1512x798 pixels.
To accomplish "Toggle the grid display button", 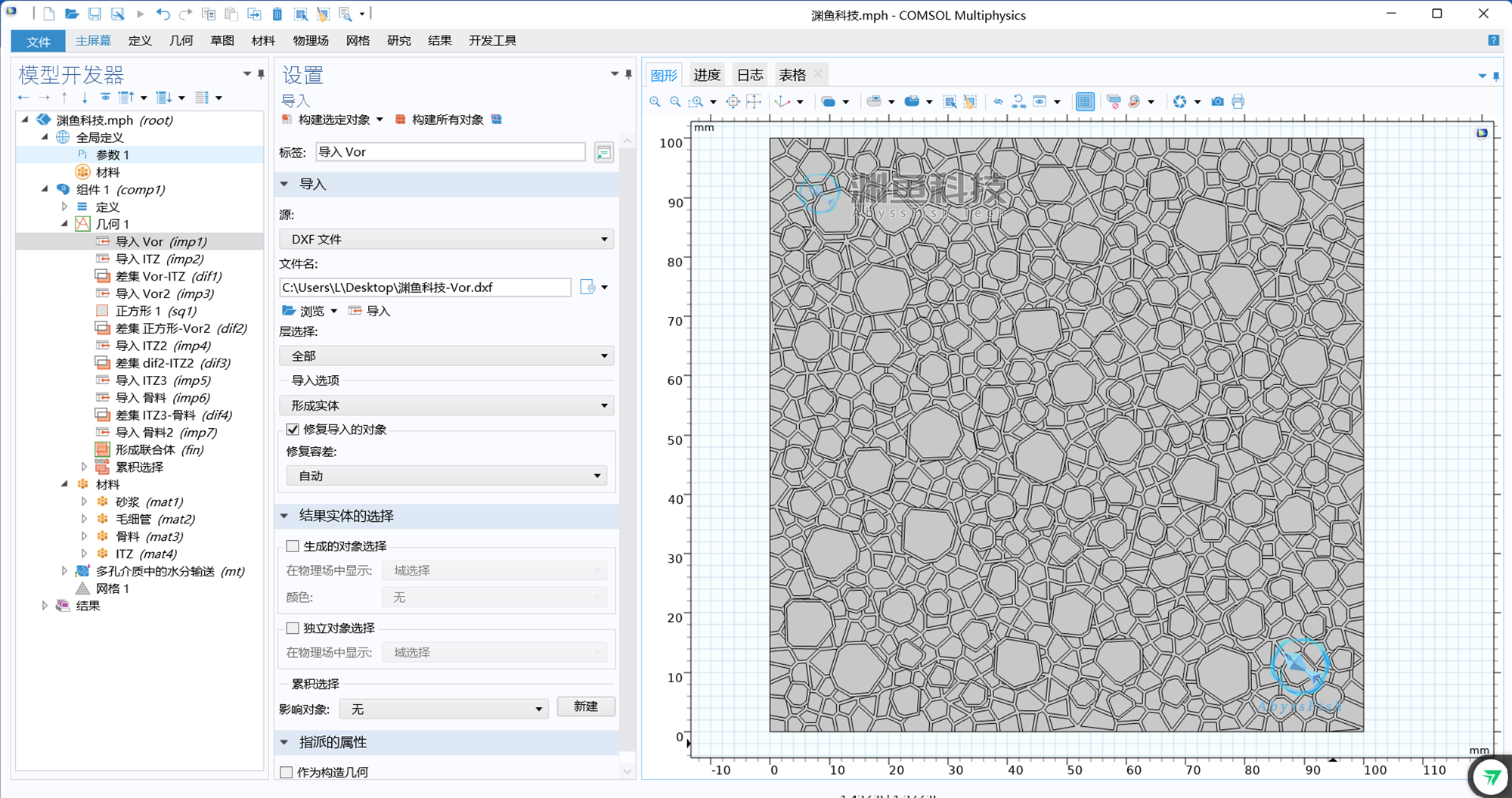I will click(1085, 101).
